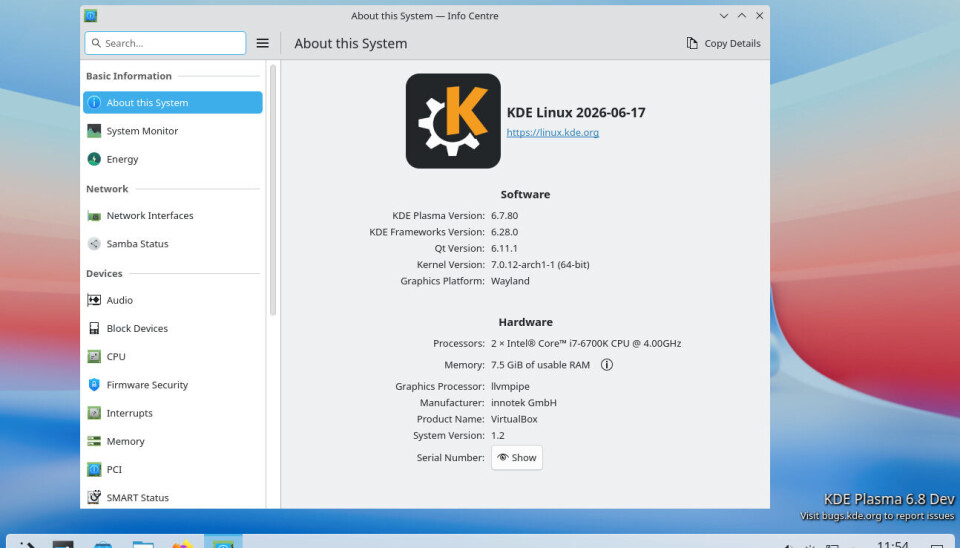960x548 pixels.
Task: Click the KDE Plasma Version value 6.7.80
Action: click(x=504, y=216)
